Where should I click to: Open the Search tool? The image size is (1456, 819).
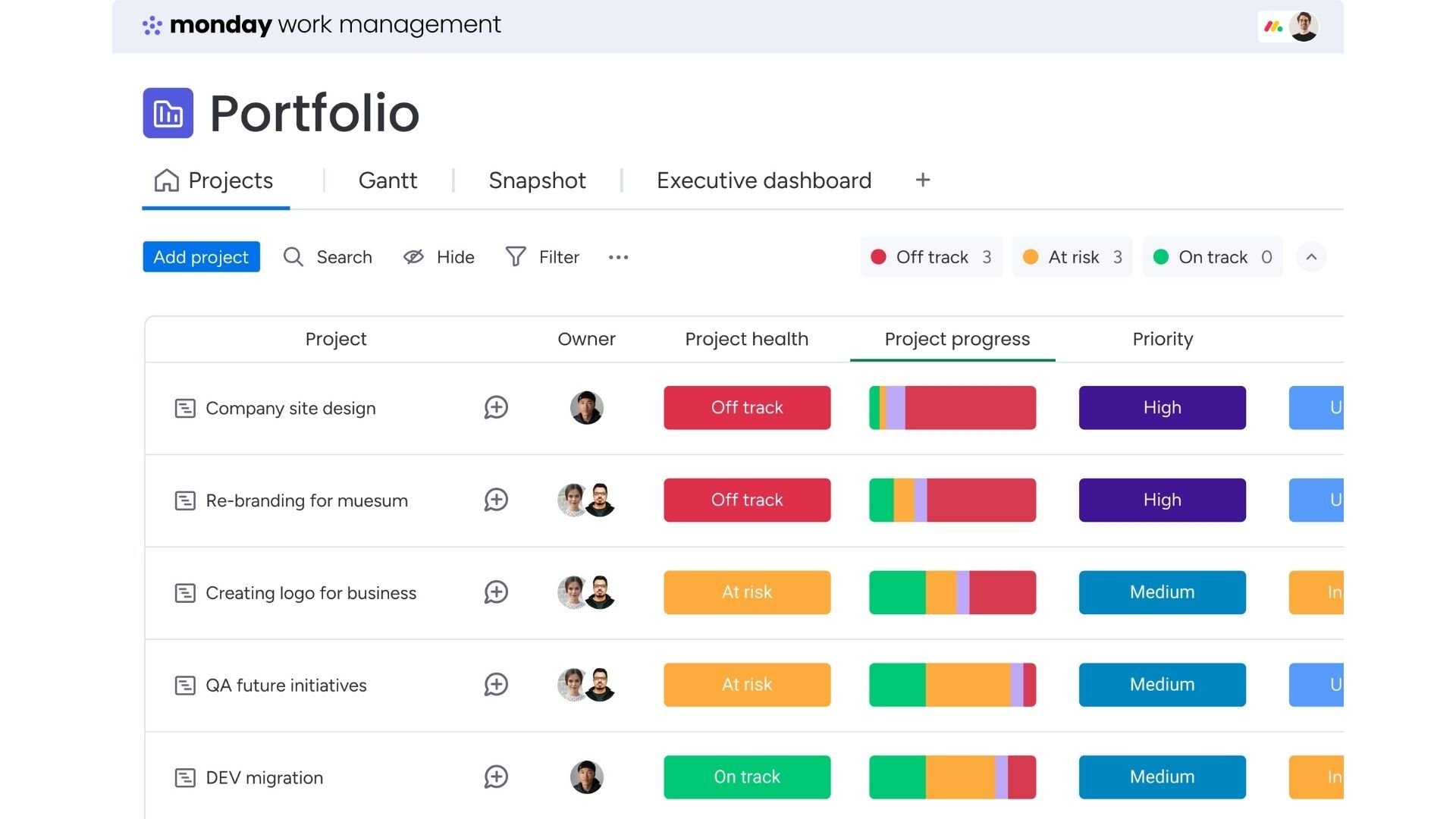(x=328, y=257)
